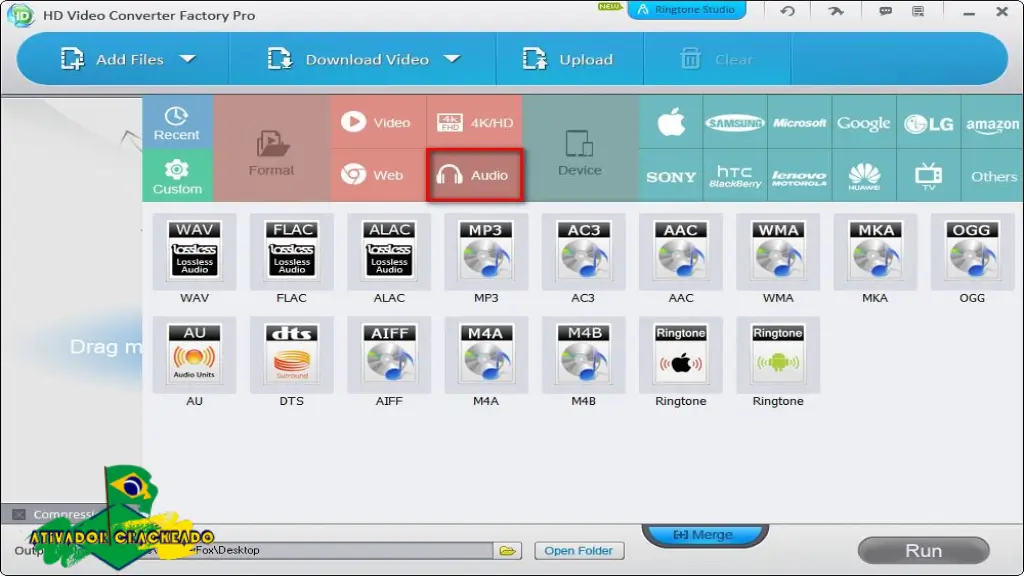Click the Open Folder button
Image resolution: width=1024 pixels, height=576 pixels.
(x=579, y=551)
